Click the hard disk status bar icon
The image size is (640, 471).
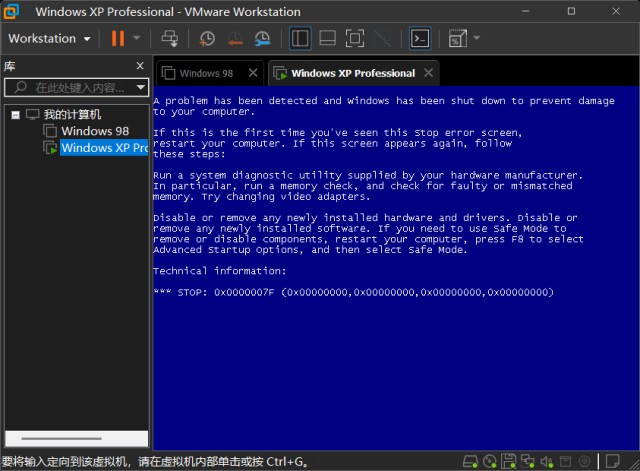pos(470,462)
